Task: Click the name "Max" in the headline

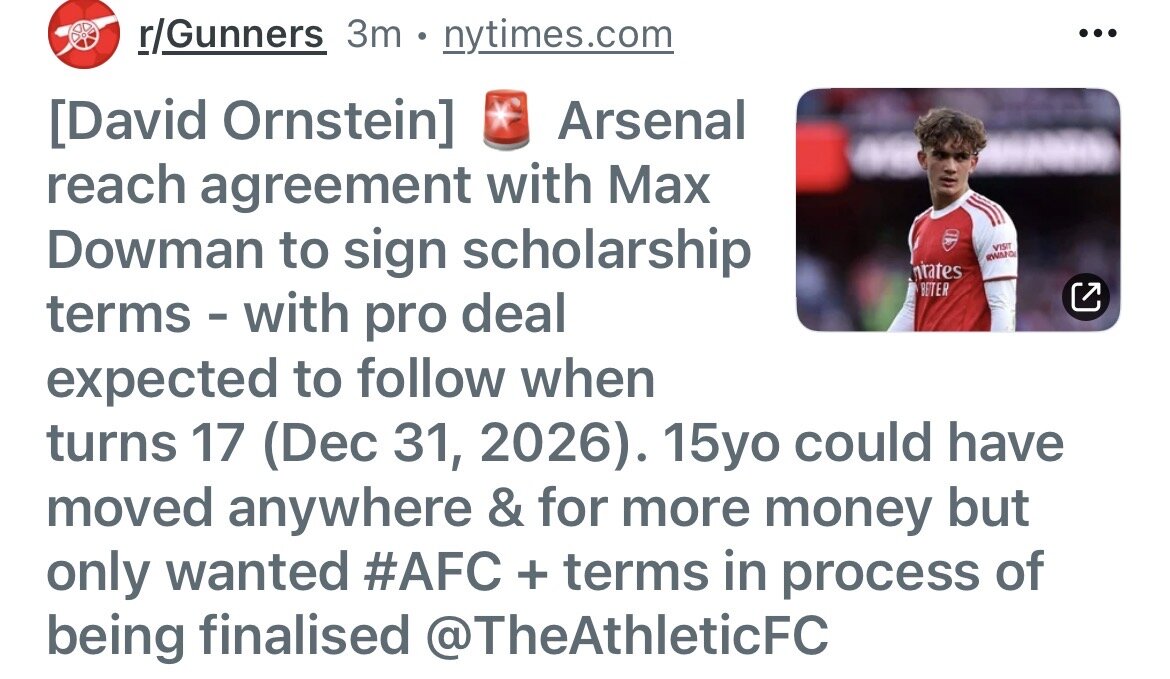Action: click(x=661, y=187)
